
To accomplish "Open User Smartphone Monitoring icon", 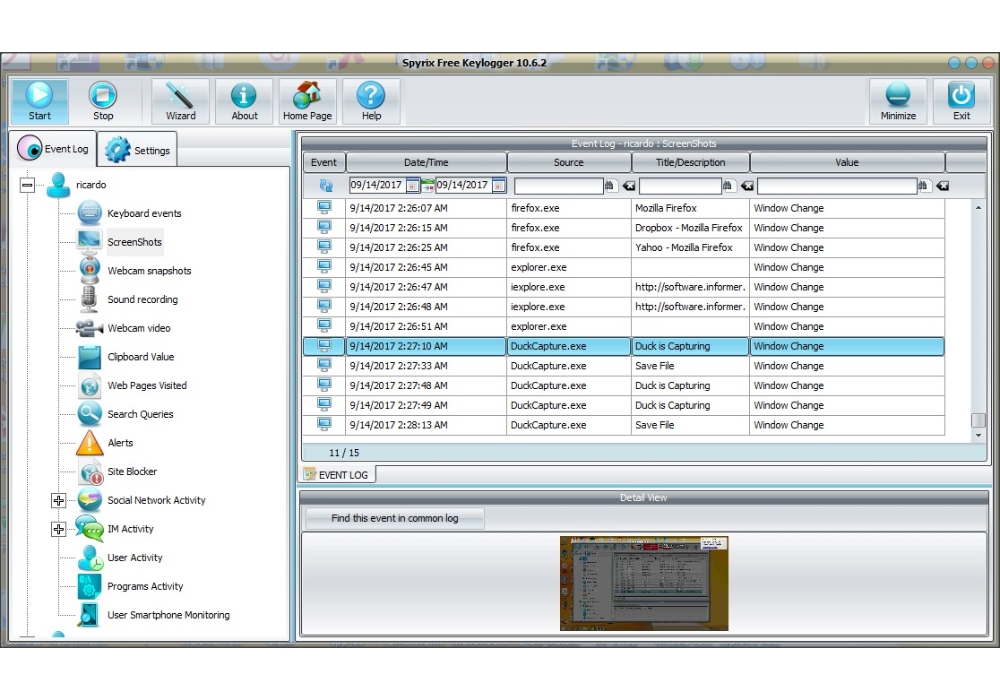I will 89,615.
